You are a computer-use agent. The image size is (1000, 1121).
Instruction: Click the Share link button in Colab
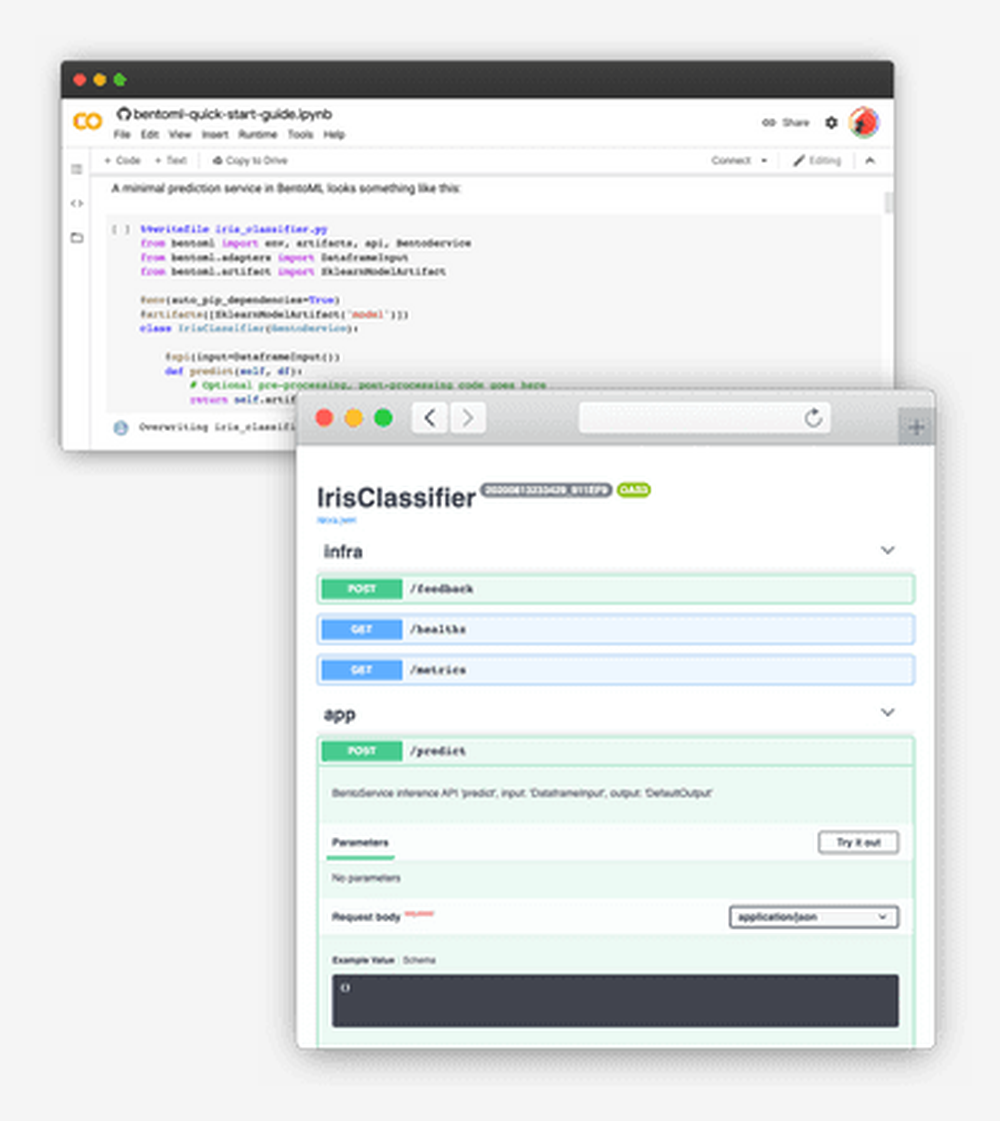tap(786, 123)
